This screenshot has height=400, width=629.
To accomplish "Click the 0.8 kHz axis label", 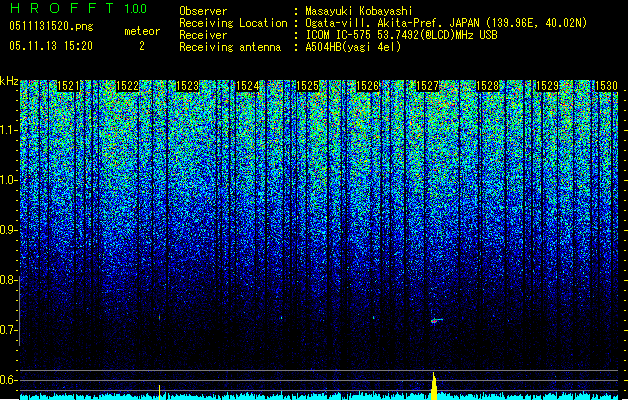I will point(9,280).
